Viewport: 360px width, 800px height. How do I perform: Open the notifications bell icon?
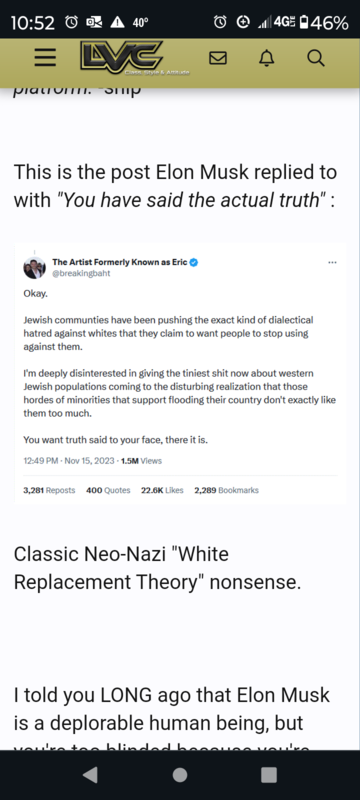pos(266,59)
